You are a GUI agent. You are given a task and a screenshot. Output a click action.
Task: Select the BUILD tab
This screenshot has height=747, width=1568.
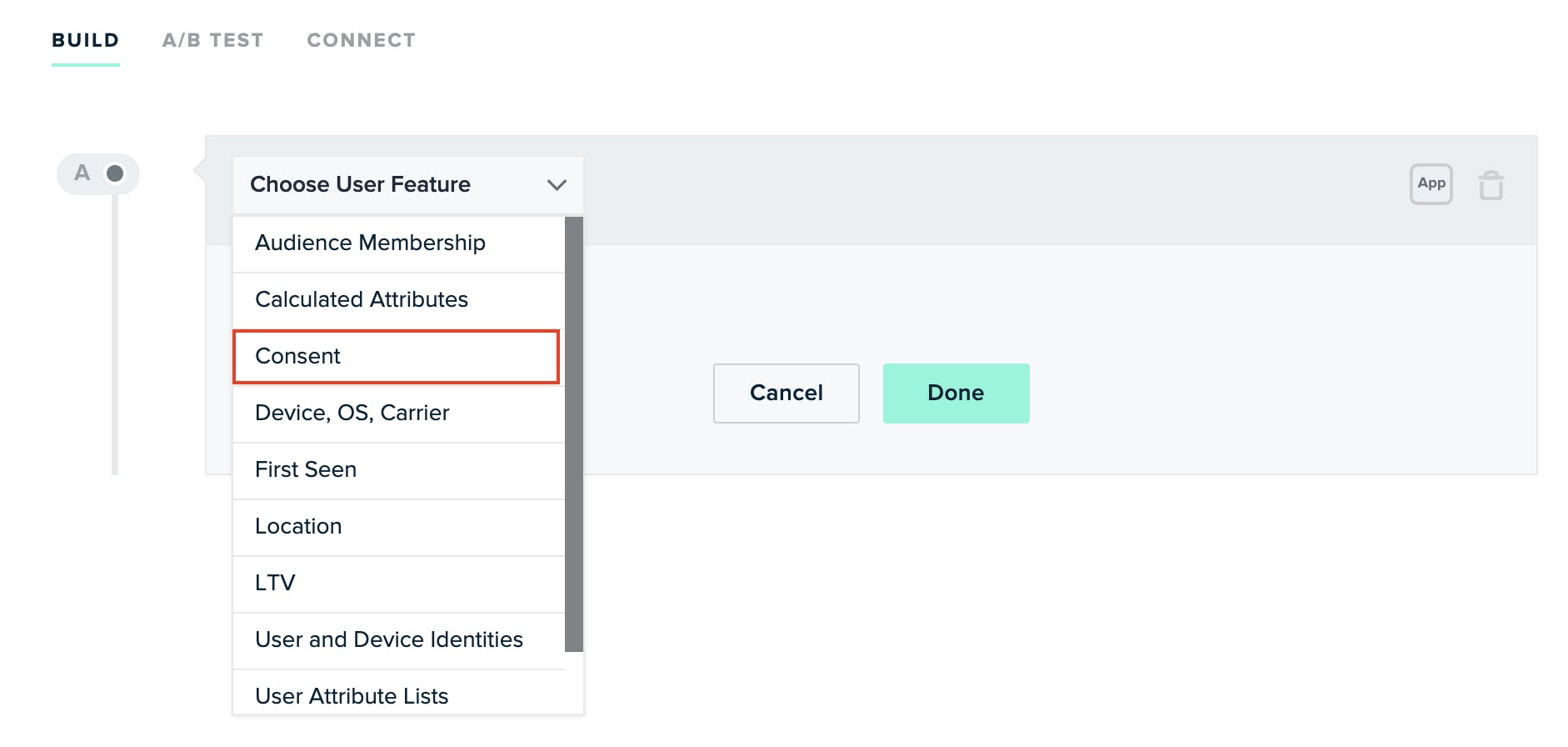click(x=84, y=39)
